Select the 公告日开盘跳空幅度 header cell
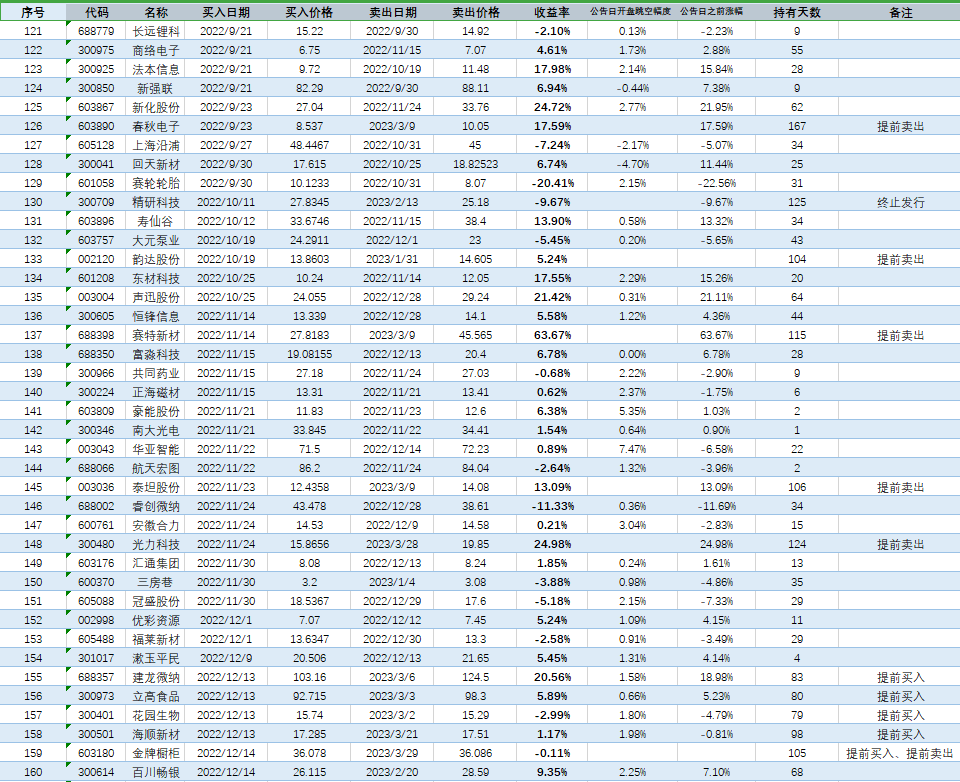Viewport: 960px width, 782px height. [631, 12]
